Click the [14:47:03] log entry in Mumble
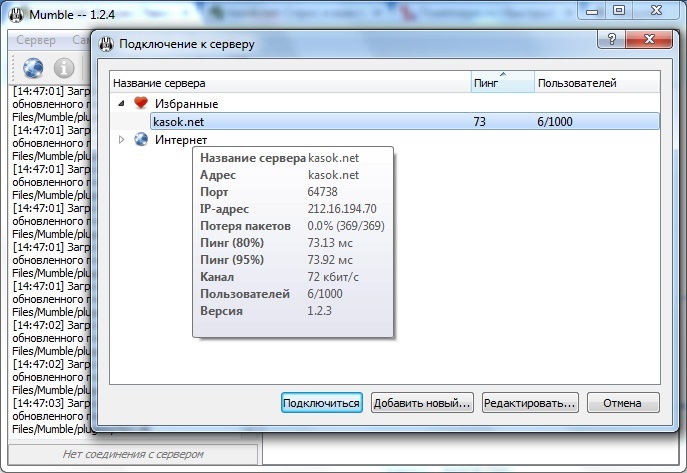Image resolution: width=687 pixels, height=473 pixels. [51, 416]
